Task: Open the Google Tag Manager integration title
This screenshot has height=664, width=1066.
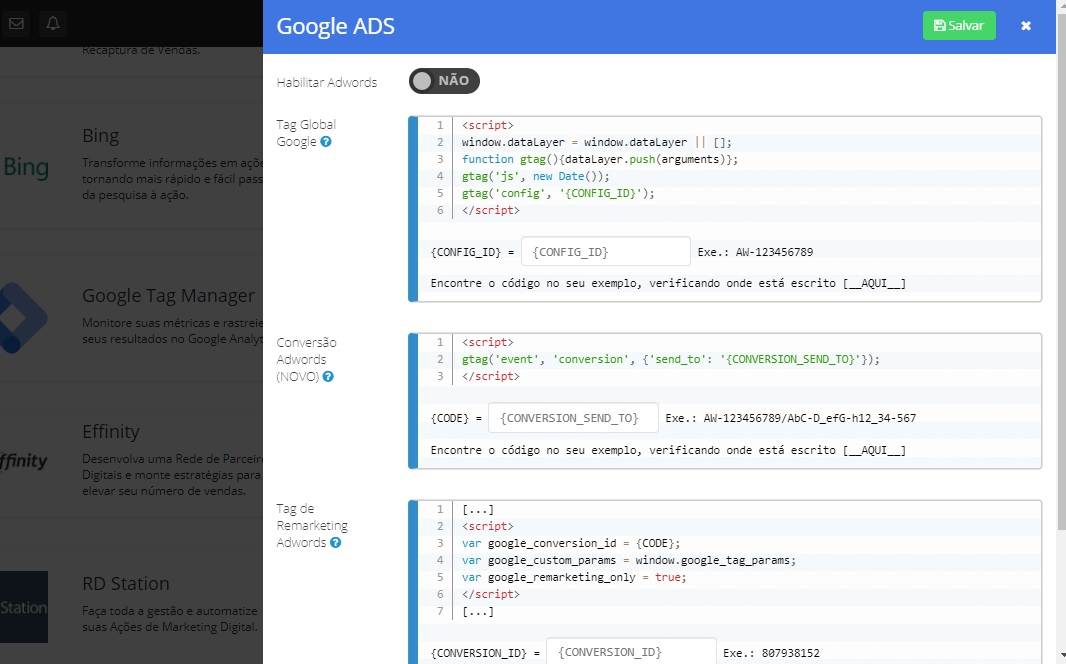Action: (x=168, y=296)
